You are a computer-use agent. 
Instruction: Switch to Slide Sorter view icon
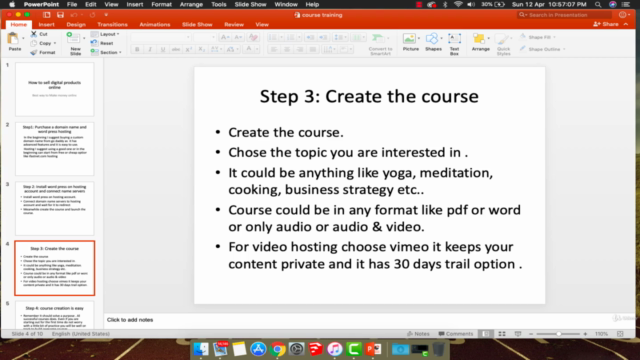pos(502,334)
